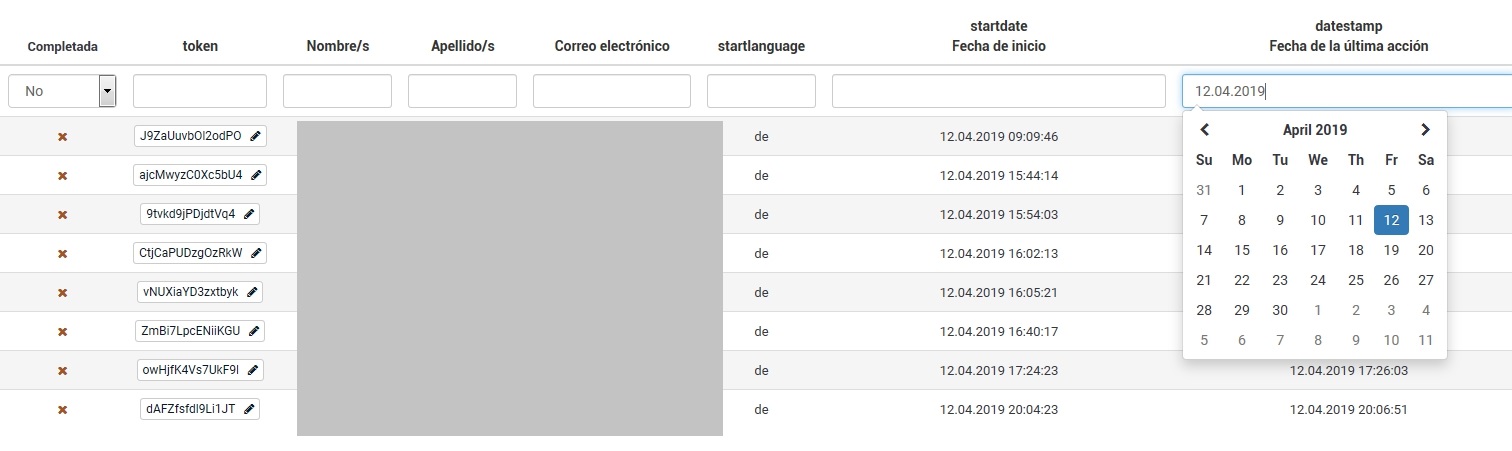
Task: Edit token CtjCaPUDzgOzRkW with pencil icon
Action: coord(257,253)
